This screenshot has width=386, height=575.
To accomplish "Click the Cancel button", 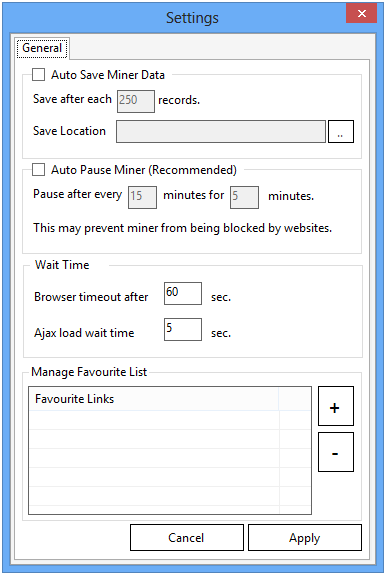I will pyautogui.click(x=187, y=538).
